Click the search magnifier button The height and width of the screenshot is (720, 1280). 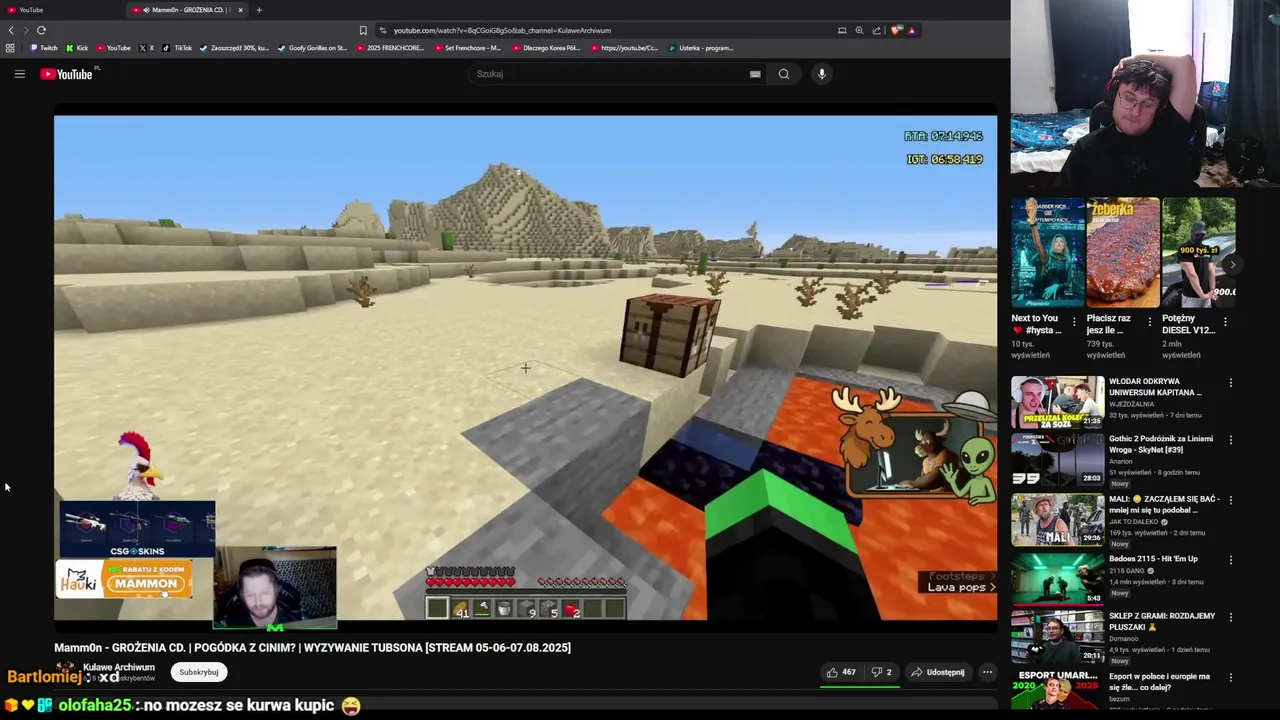784,74
